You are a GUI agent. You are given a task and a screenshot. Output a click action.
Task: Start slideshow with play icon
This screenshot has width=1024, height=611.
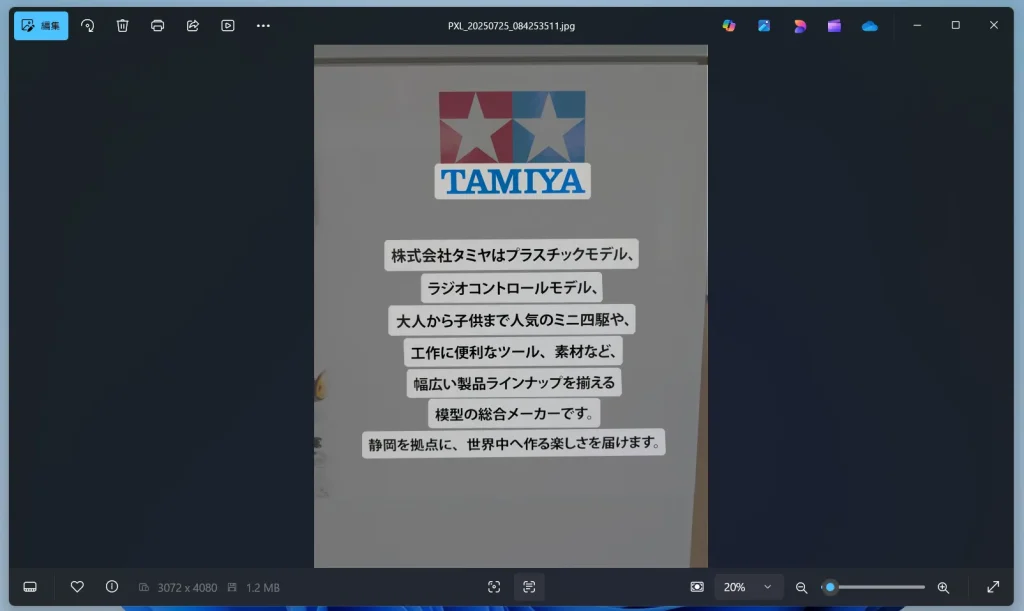[227, 25]
